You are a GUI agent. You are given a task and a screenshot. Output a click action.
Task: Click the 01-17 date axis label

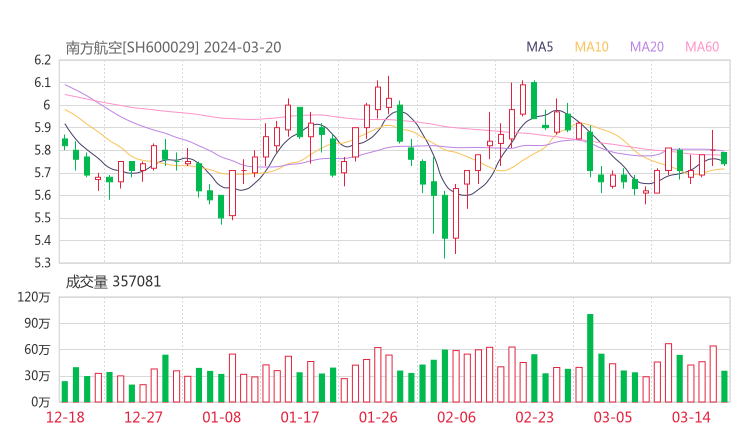point(300,417)
